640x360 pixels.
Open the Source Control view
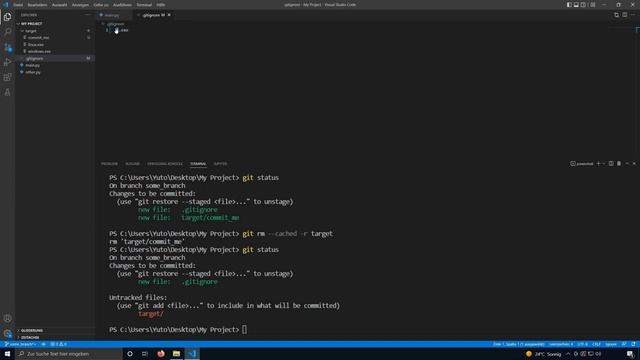(x=7, y=47)
